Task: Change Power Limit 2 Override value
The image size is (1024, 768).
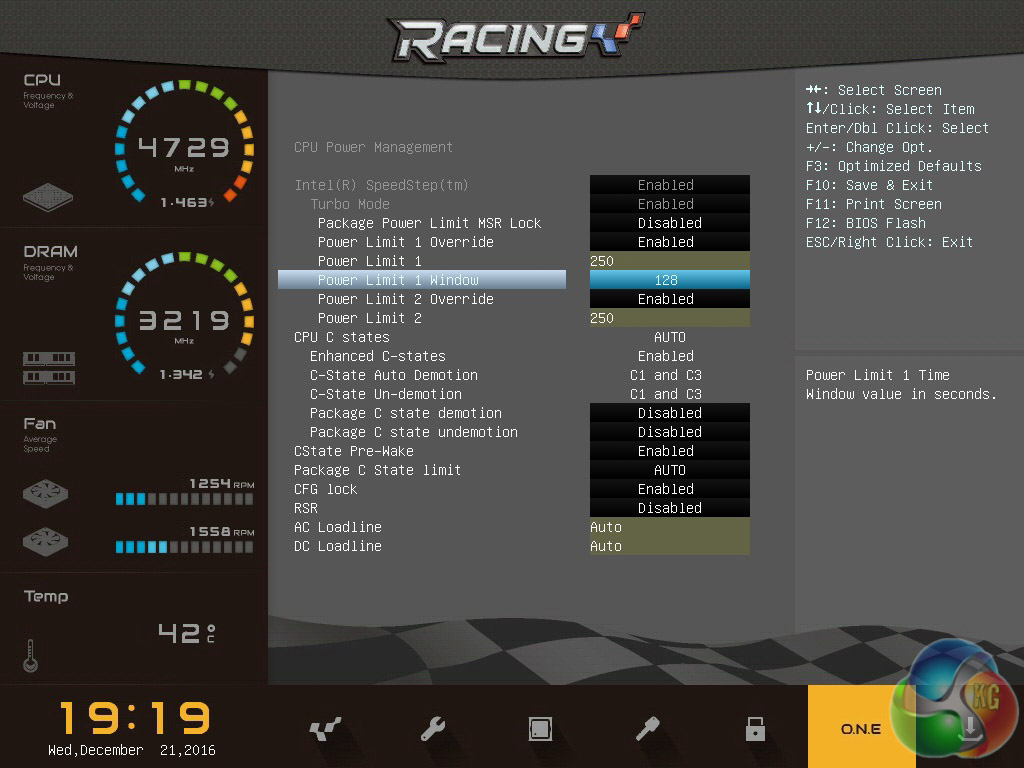Action: tap(669, 298)
